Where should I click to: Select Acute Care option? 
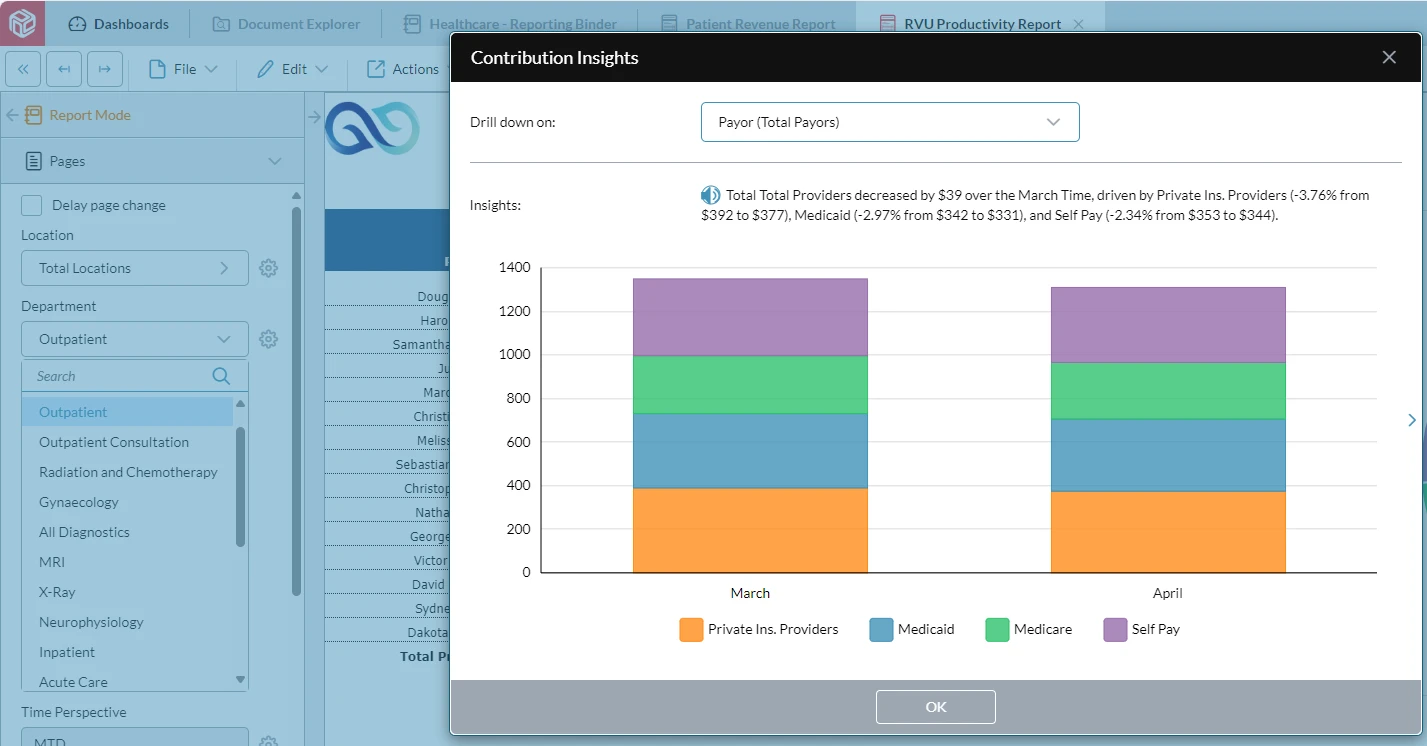tap(127, 681)
